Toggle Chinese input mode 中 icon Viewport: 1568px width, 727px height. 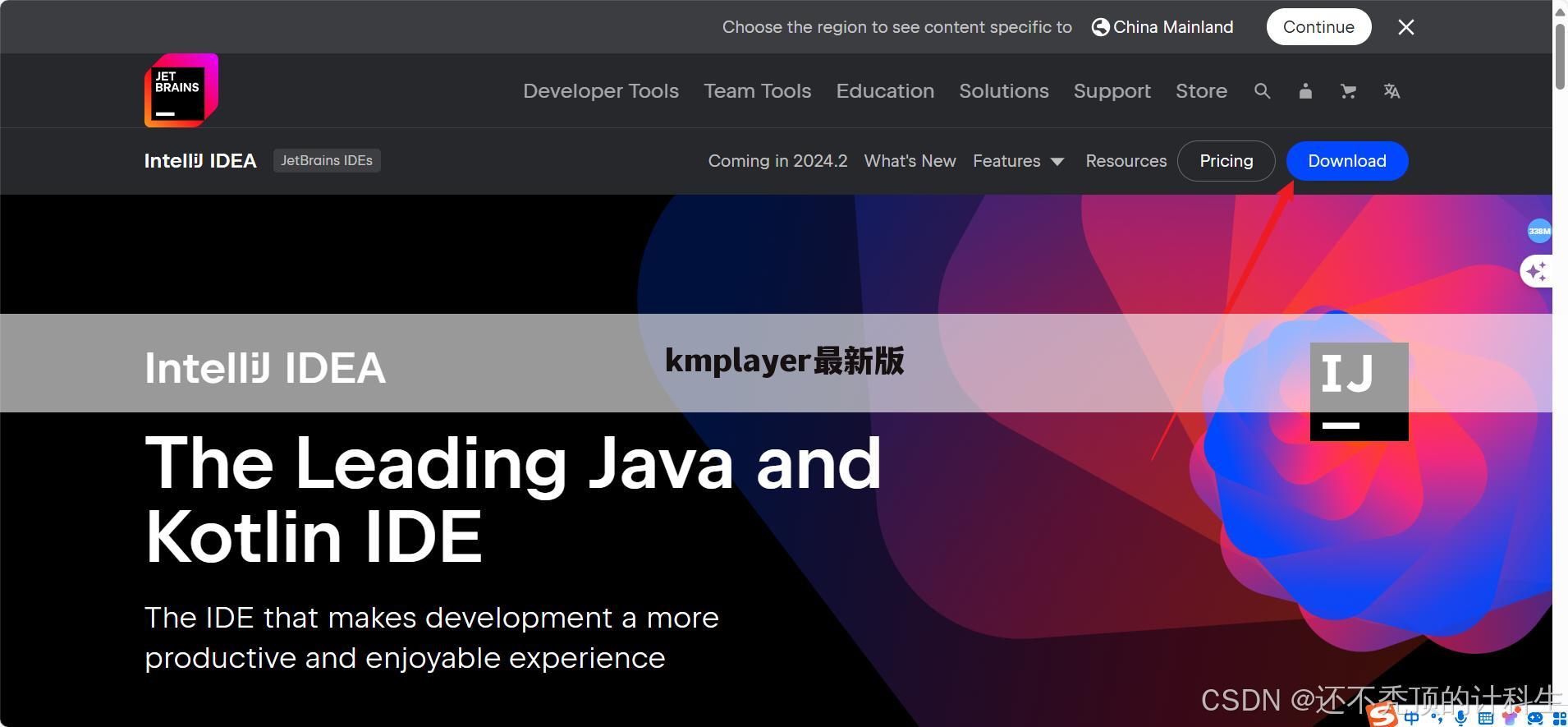1411,718
